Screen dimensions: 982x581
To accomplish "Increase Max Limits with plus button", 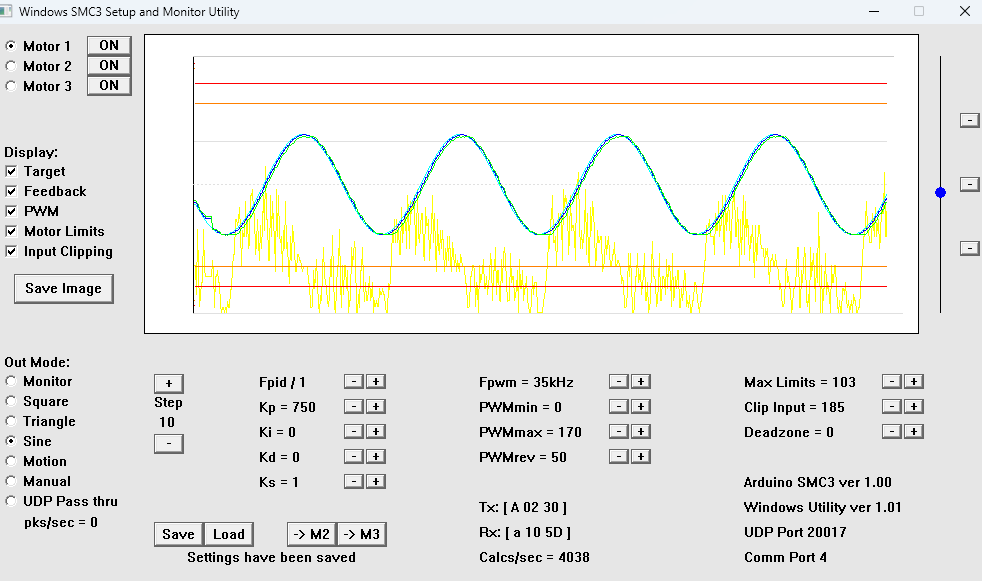I will pos(913,382).
